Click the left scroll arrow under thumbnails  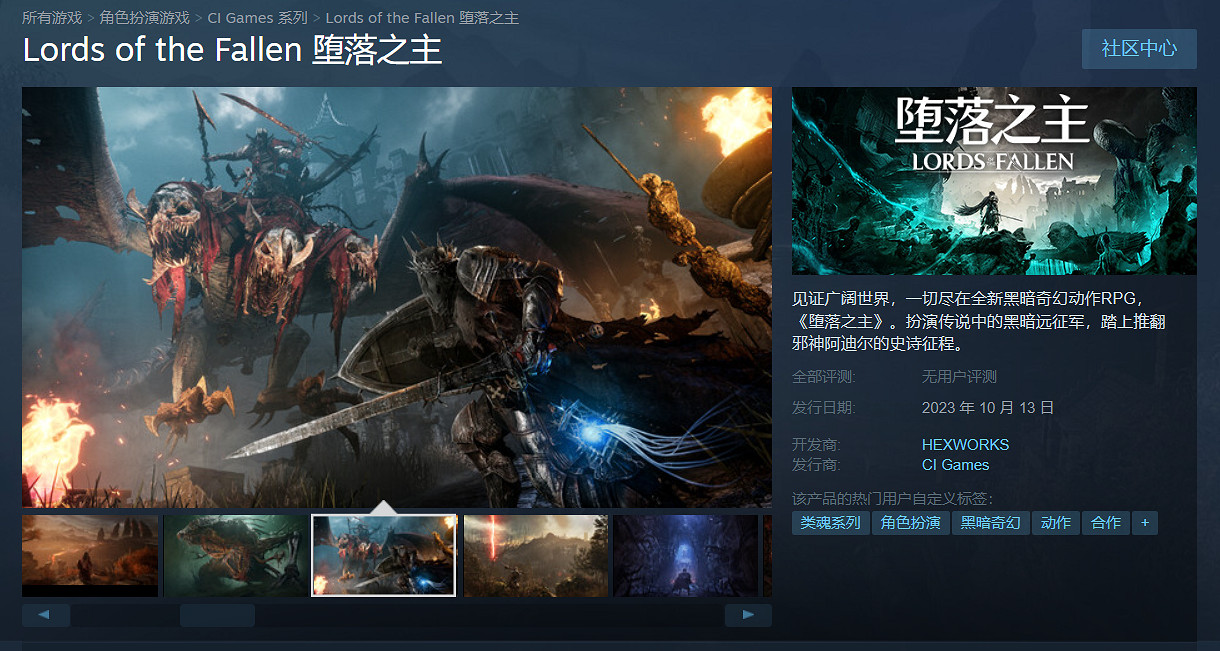45,615
